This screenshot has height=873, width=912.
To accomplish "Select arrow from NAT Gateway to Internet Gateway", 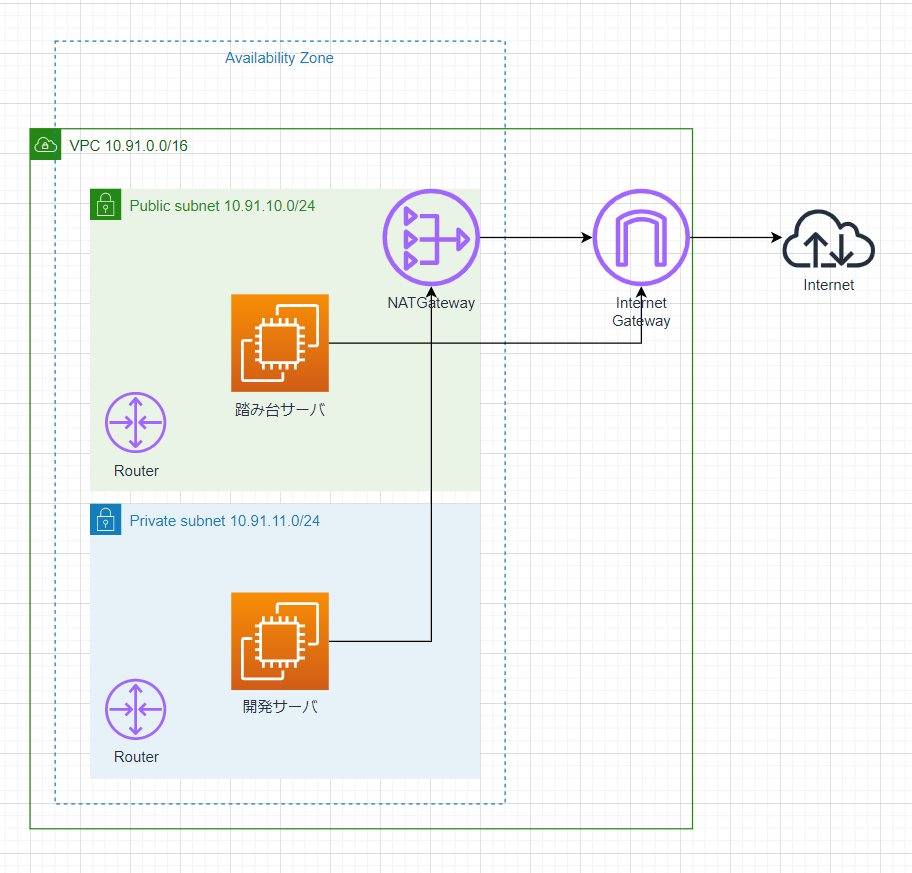I will [x=536, y=237].
